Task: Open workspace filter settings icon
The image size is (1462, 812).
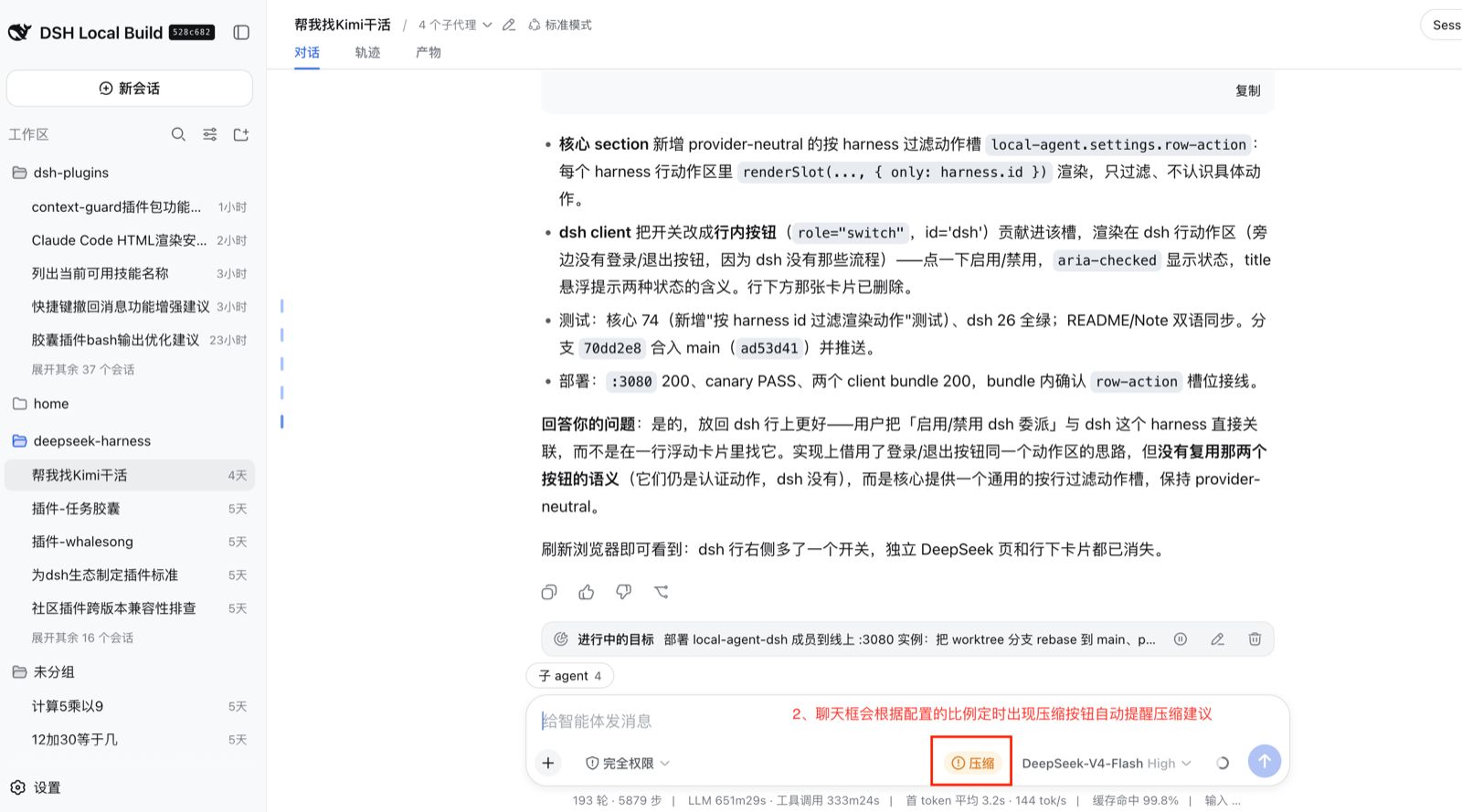Action: 210,134
